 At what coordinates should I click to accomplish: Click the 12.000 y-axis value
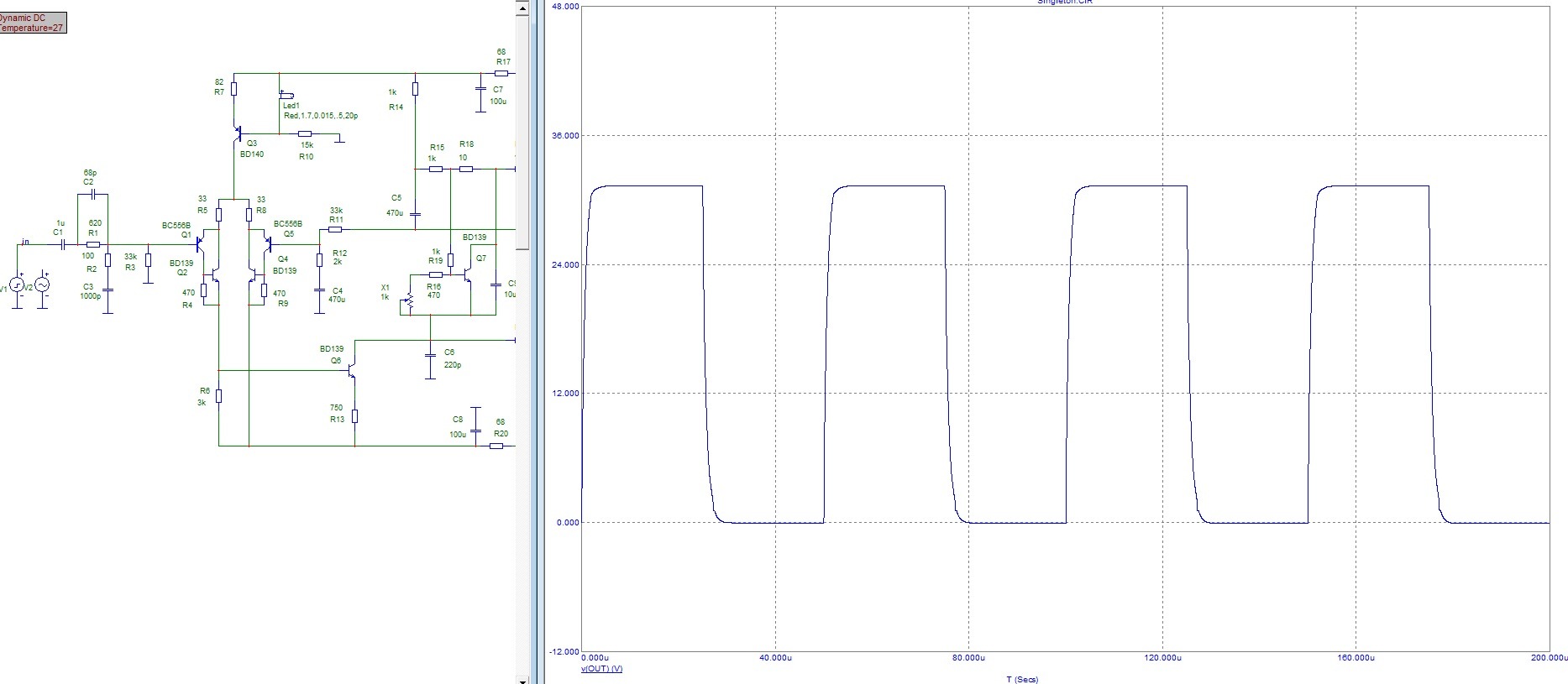pyautogui.click(x=565, y=394)
